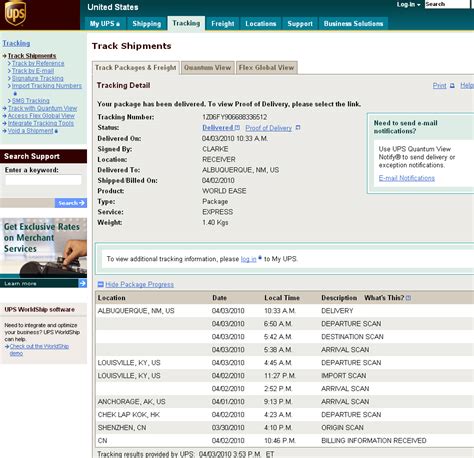Open Integrate Tracking Tools link

tap(41, 123)
